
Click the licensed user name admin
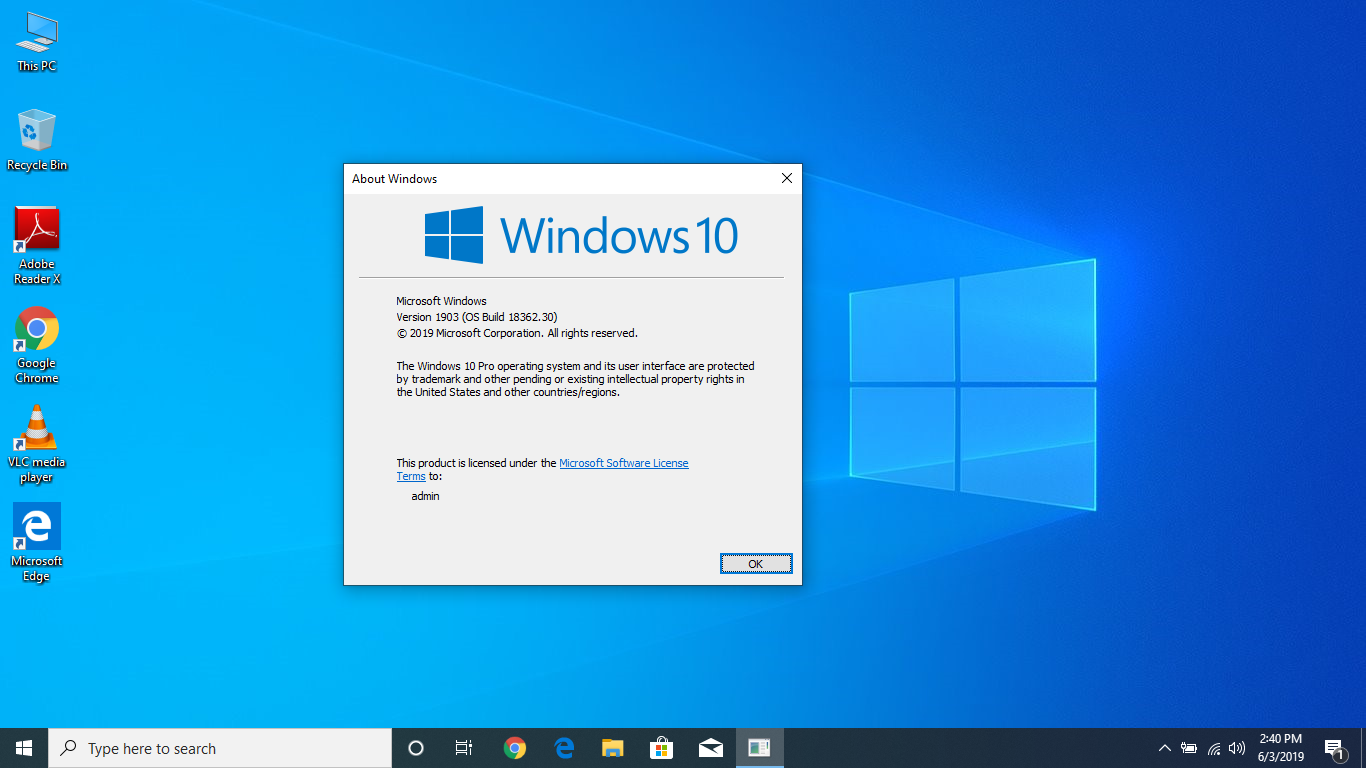pyautogui.click(x=425, y=496)
